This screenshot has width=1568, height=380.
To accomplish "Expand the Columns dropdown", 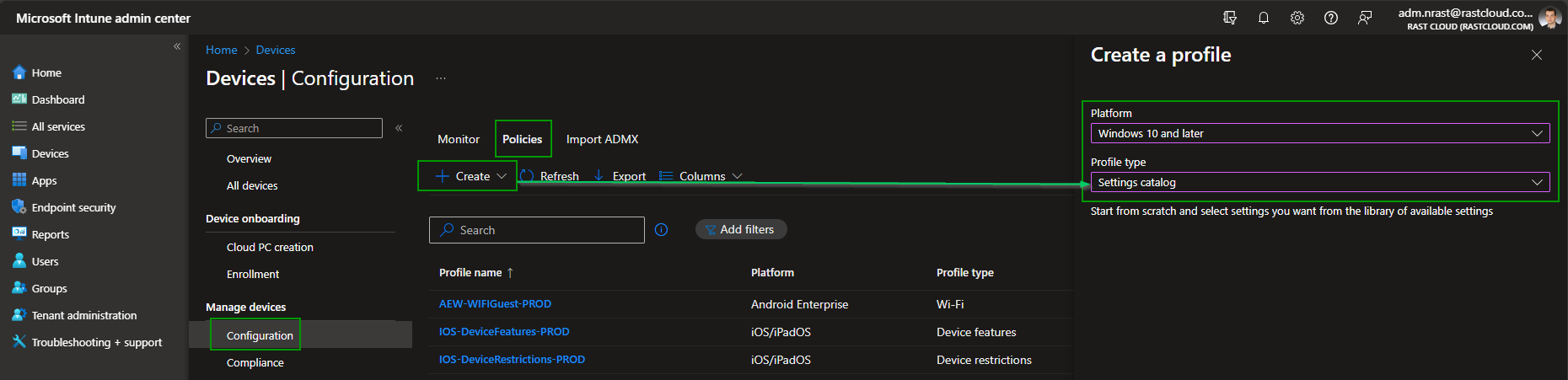I will point(701,176).
